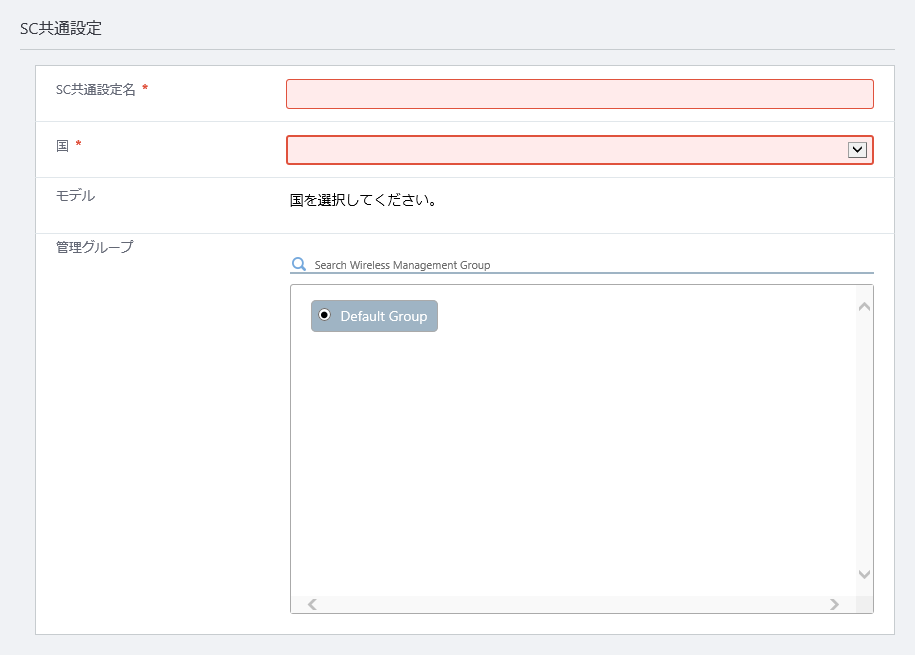Click the scroll left arrow in group list
The width and height of the screenshot is (915, 655).
[312, 604]
